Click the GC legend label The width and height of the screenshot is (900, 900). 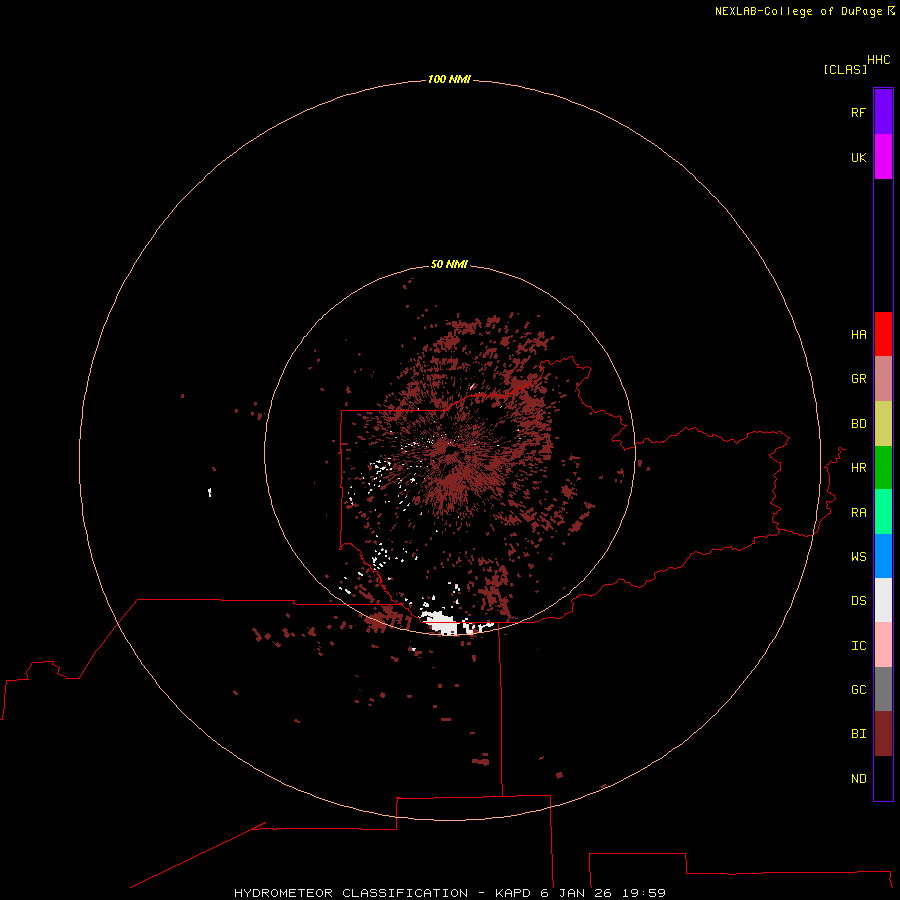(858, 689)
